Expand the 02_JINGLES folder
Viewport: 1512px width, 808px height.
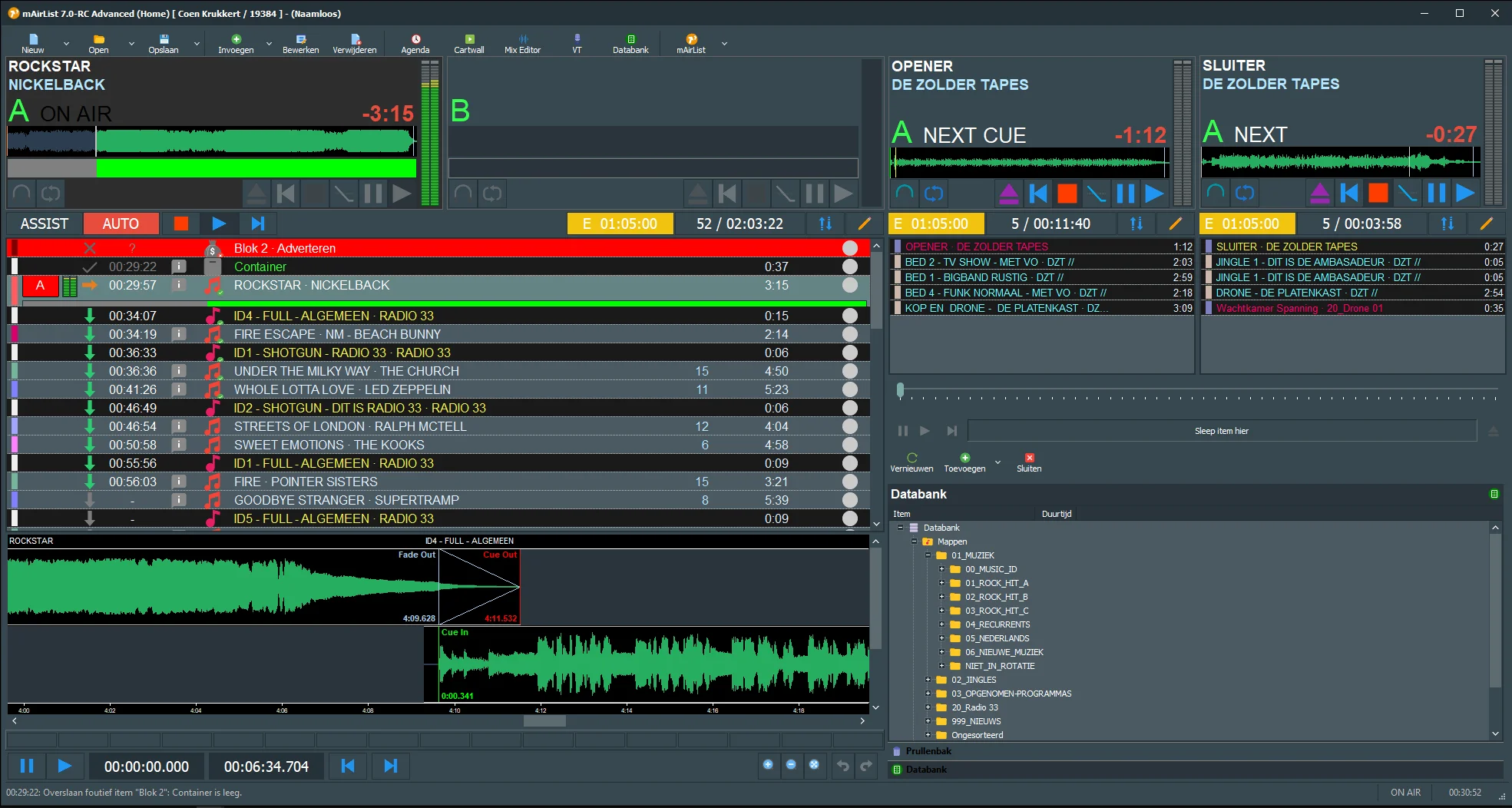click(928, 680)
